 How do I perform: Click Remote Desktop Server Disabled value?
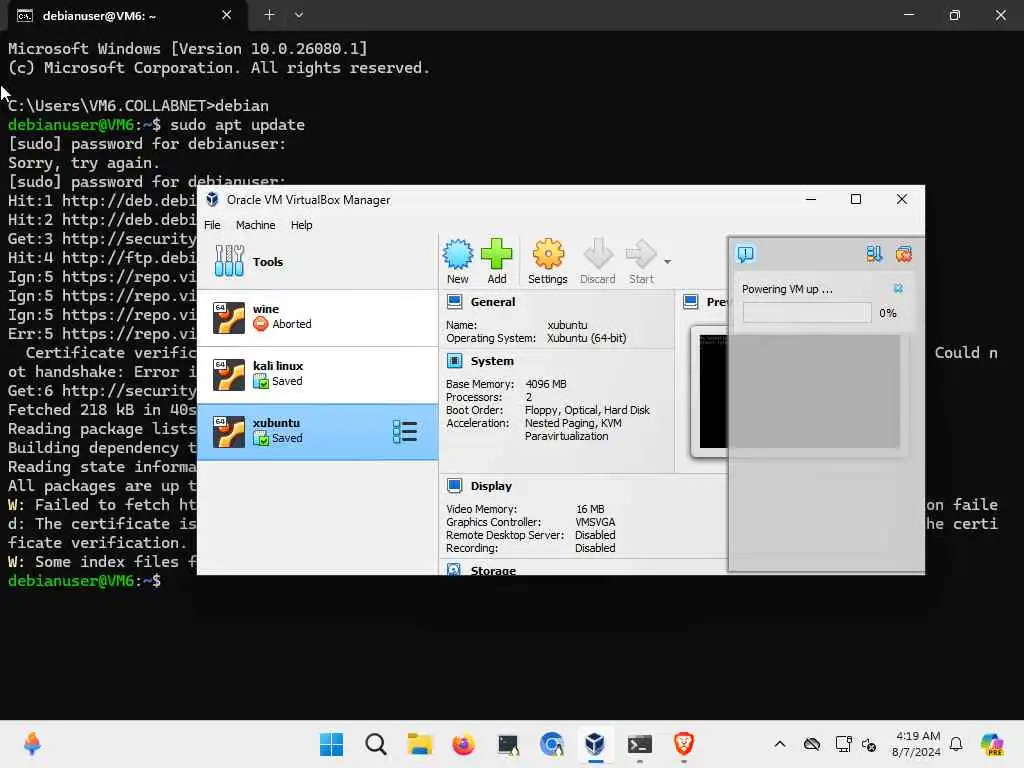(595, 535)
